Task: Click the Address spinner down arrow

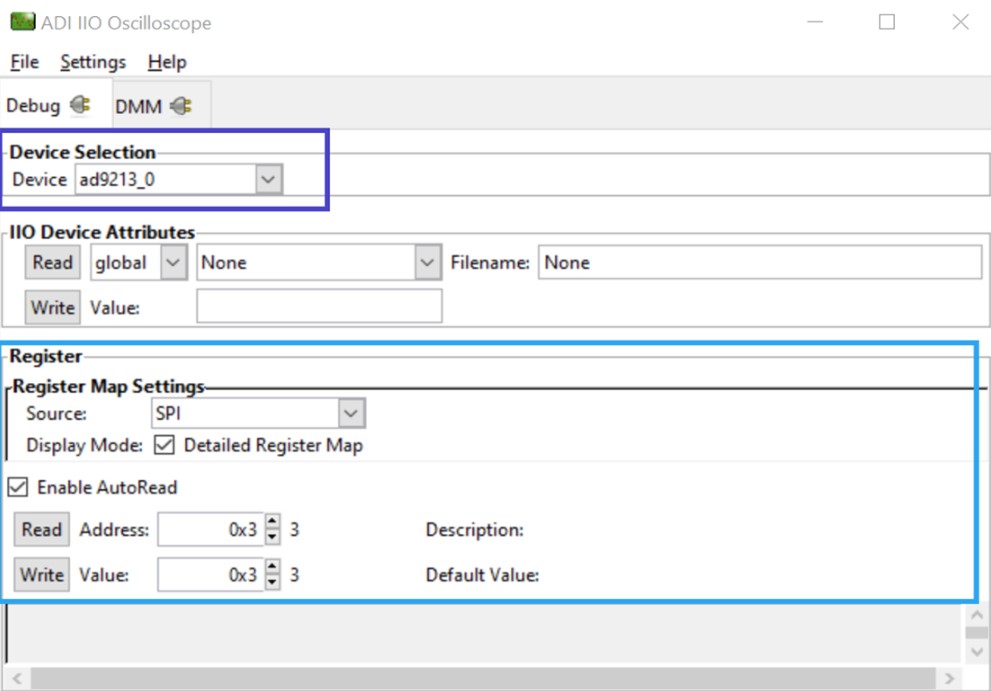Action: point(272,537)
